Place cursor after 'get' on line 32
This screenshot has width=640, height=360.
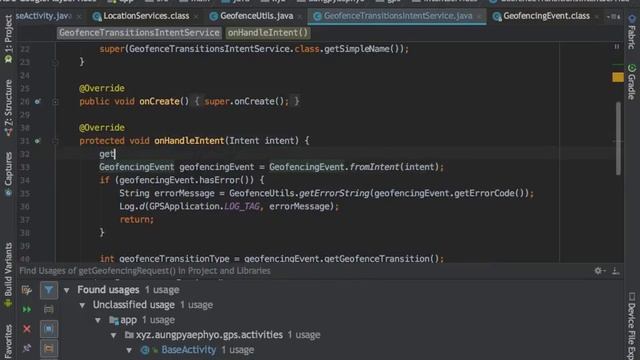116,154
